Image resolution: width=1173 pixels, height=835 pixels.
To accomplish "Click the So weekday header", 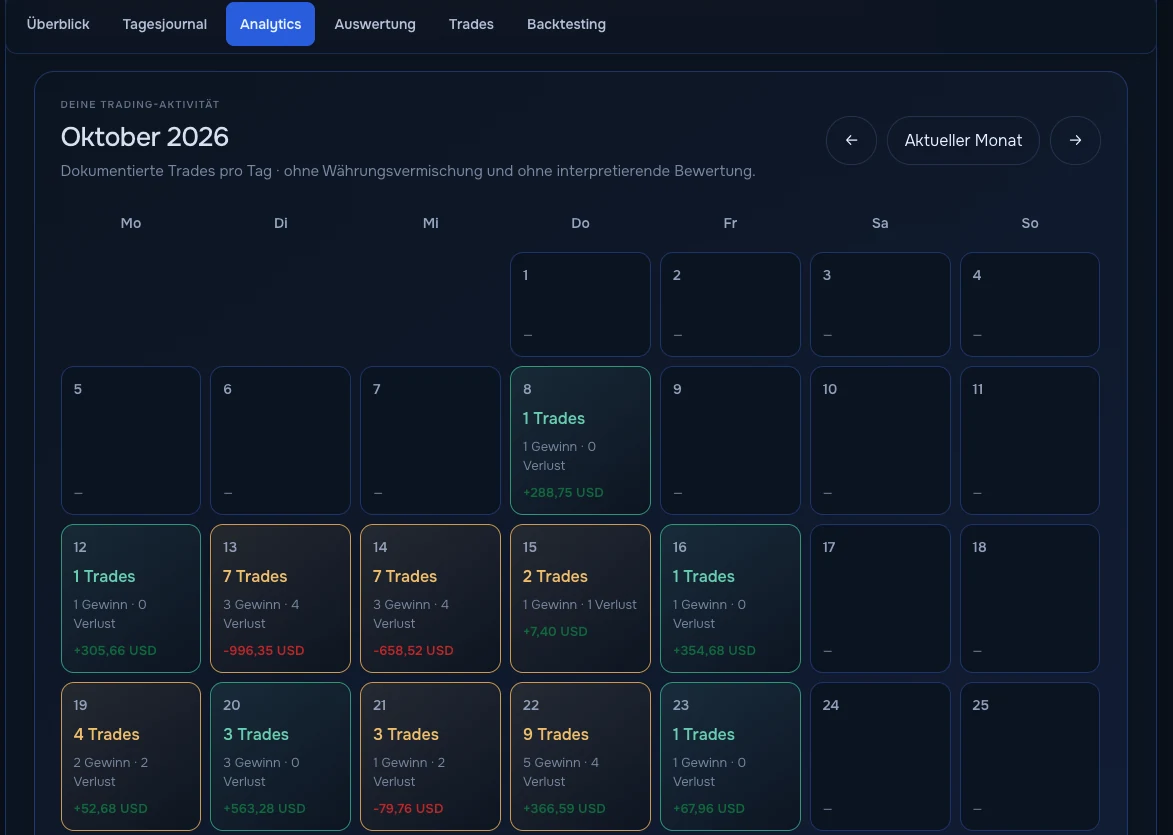I will (1030, 223).
